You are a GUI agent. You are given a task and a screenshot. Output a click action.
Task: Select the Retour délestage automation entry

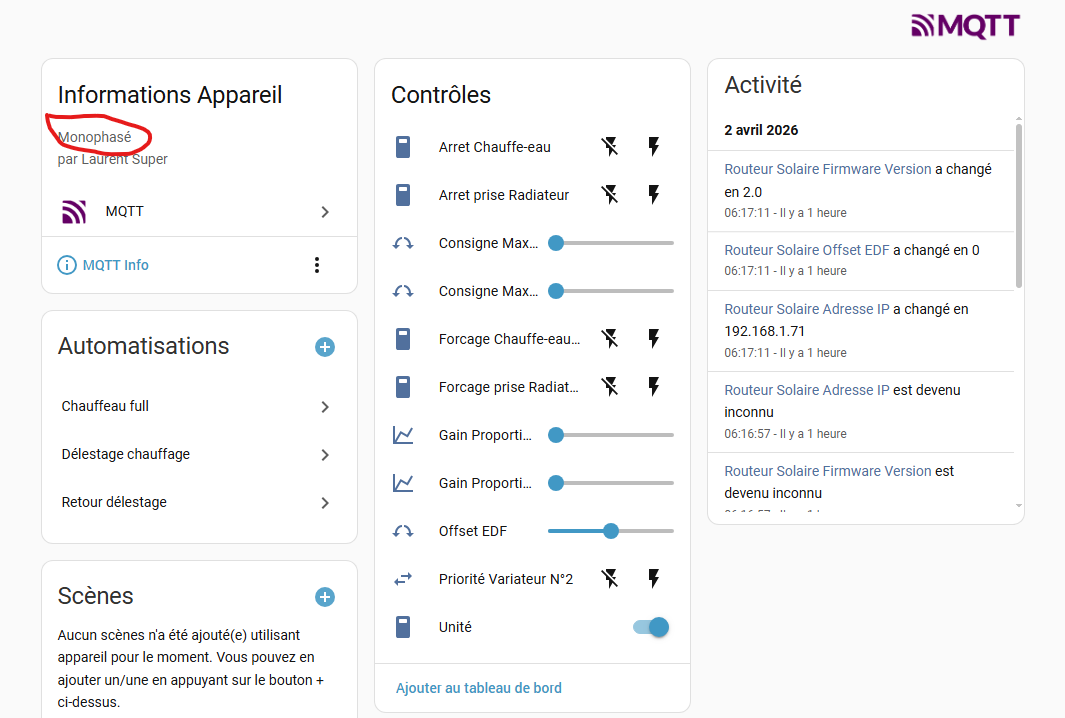point(197,502)
